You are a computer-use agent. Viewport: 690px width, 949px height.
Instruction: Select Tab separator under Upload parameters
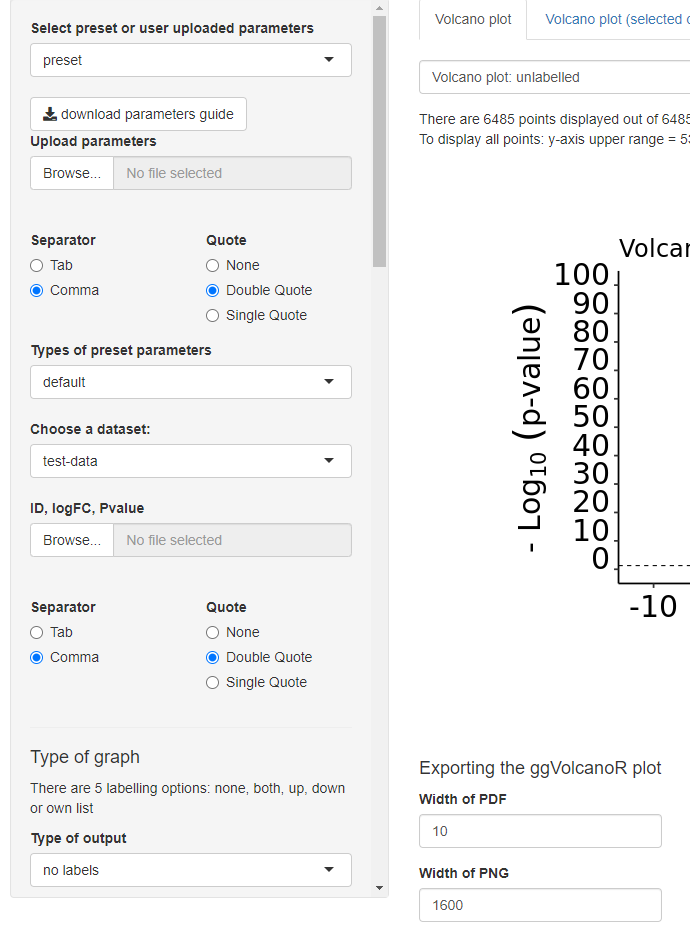point(37,266)
